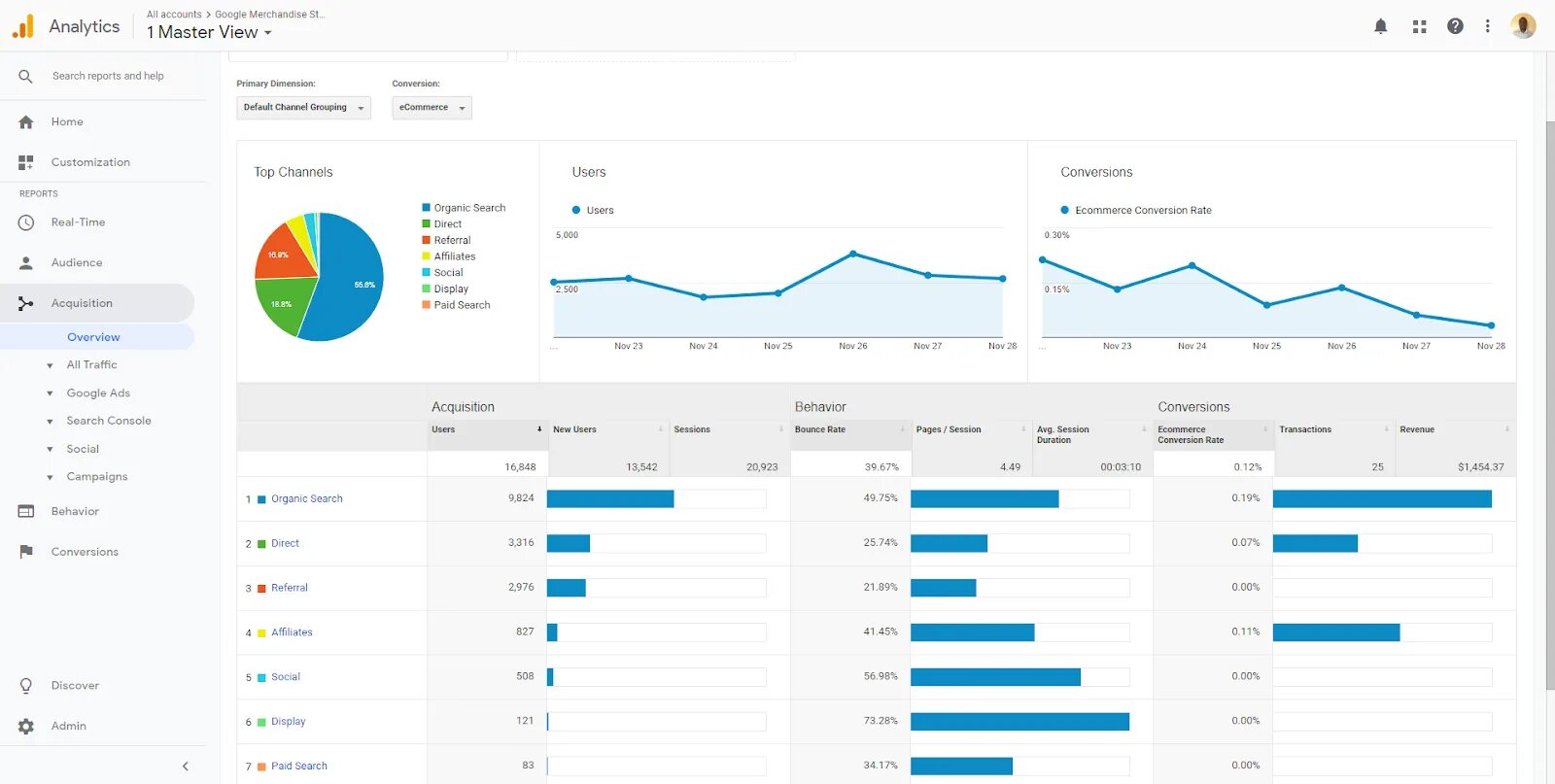Select the Acquisition Overview menu item
The width and height of the screenshot is (1555, 784).
[93, 337]
